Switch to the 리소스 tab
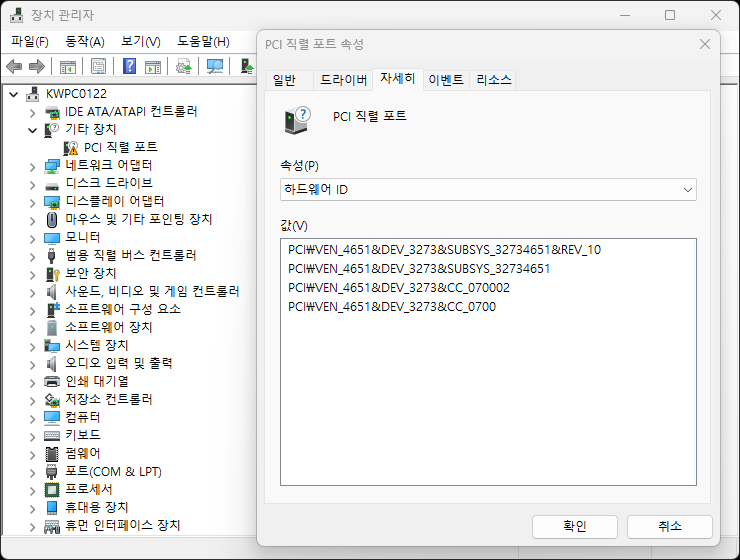Viewport: 740px width, 560px height. (494, 80)
